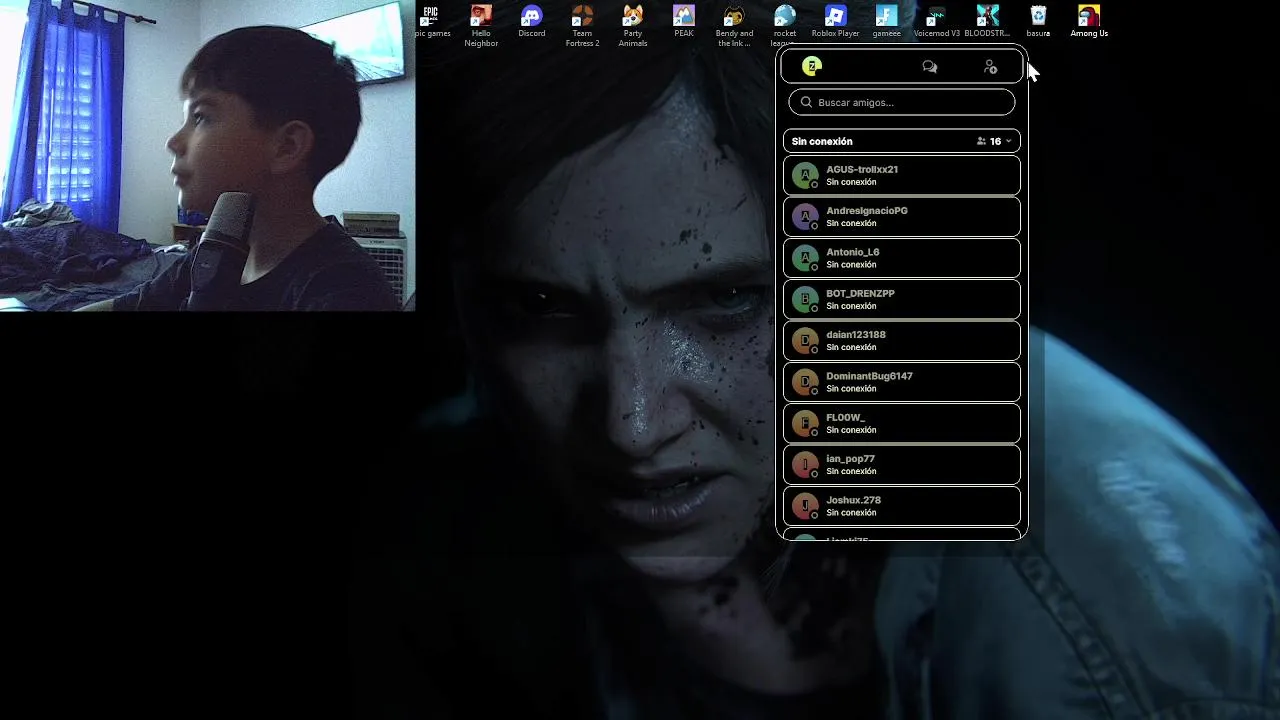
Task: Click the add friend icon
Action: point(990,67)
